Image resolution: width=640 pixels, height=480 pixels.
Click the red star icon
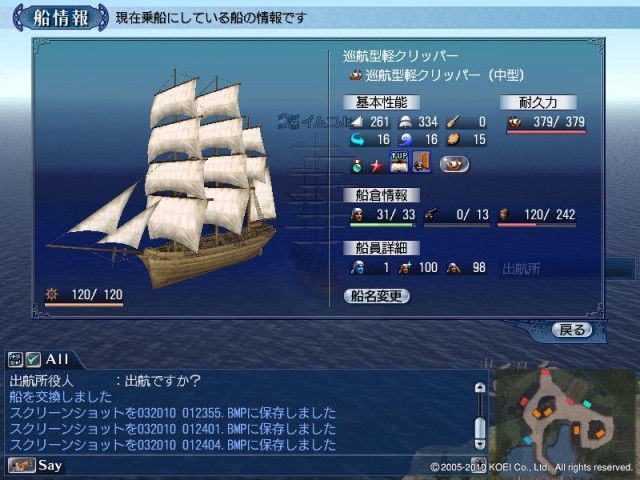point(377,166)
